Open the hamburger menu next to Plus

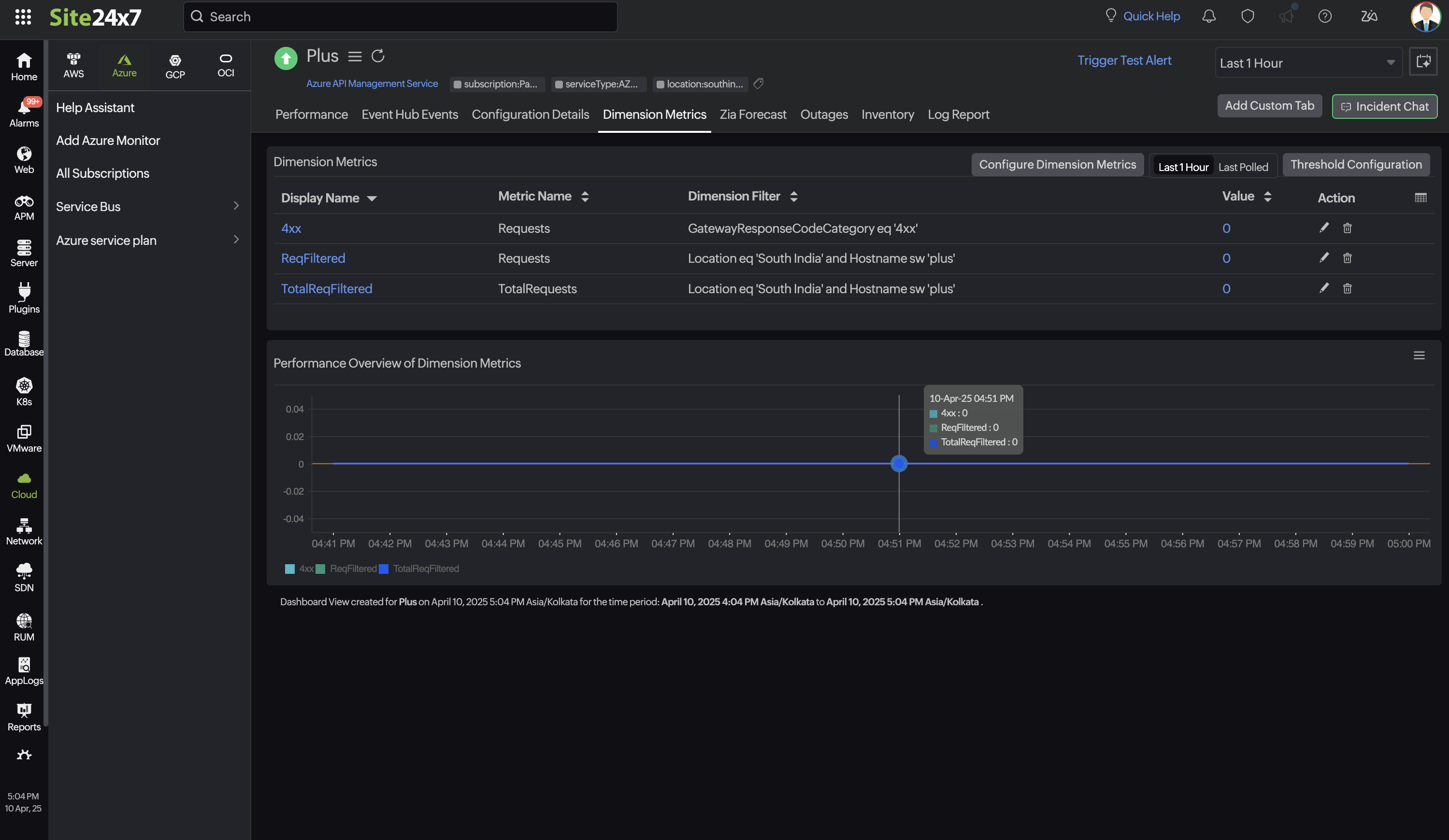355,57
